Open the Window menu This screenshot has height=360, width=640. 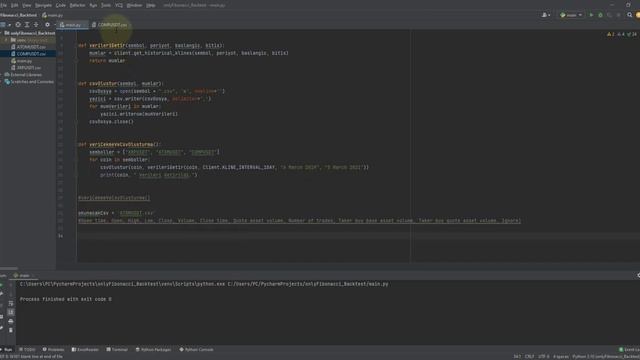[134, 5]
